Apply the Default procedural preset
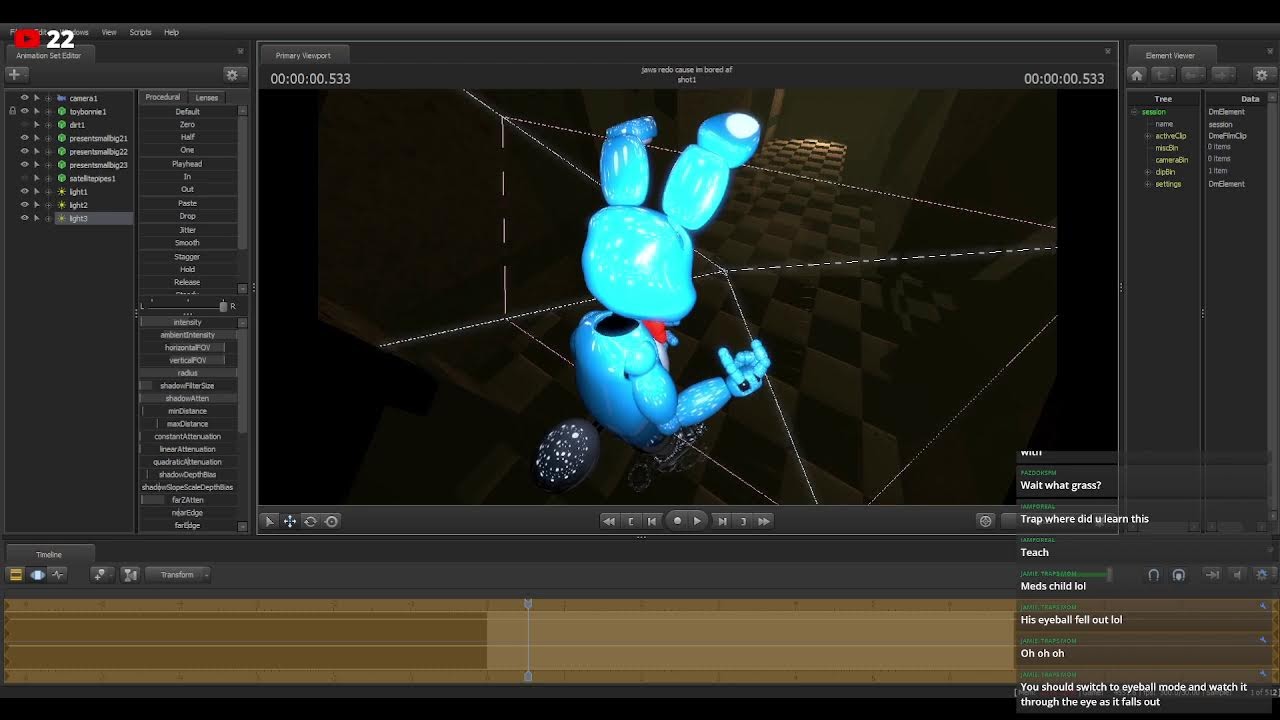Image resolution: width=1280 pixels, height=720 pixels. (188, 111)
